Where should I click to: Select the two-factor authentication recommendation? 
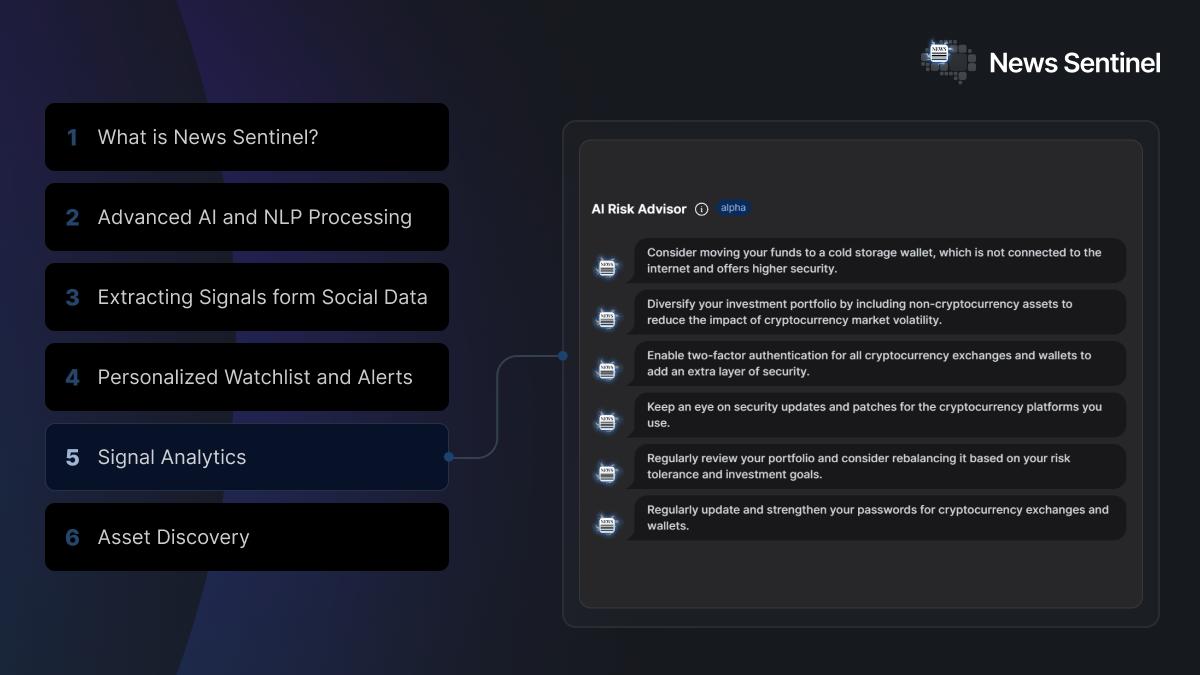[879, 363]
